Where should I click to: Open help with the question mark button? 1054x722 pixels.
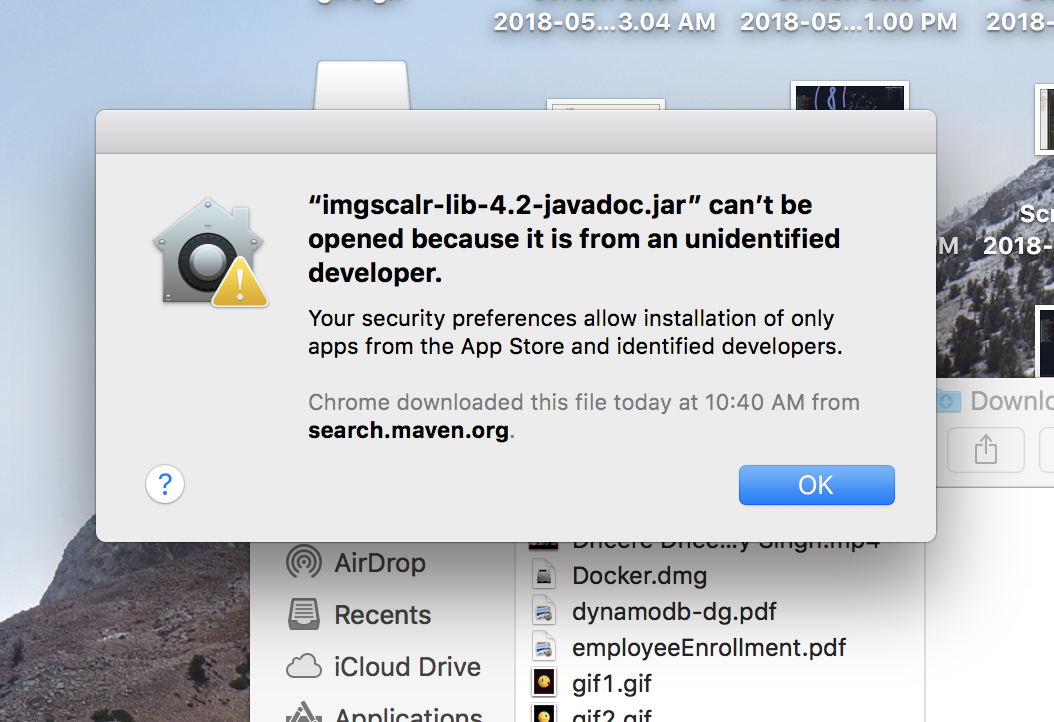(x=165, y=484)
